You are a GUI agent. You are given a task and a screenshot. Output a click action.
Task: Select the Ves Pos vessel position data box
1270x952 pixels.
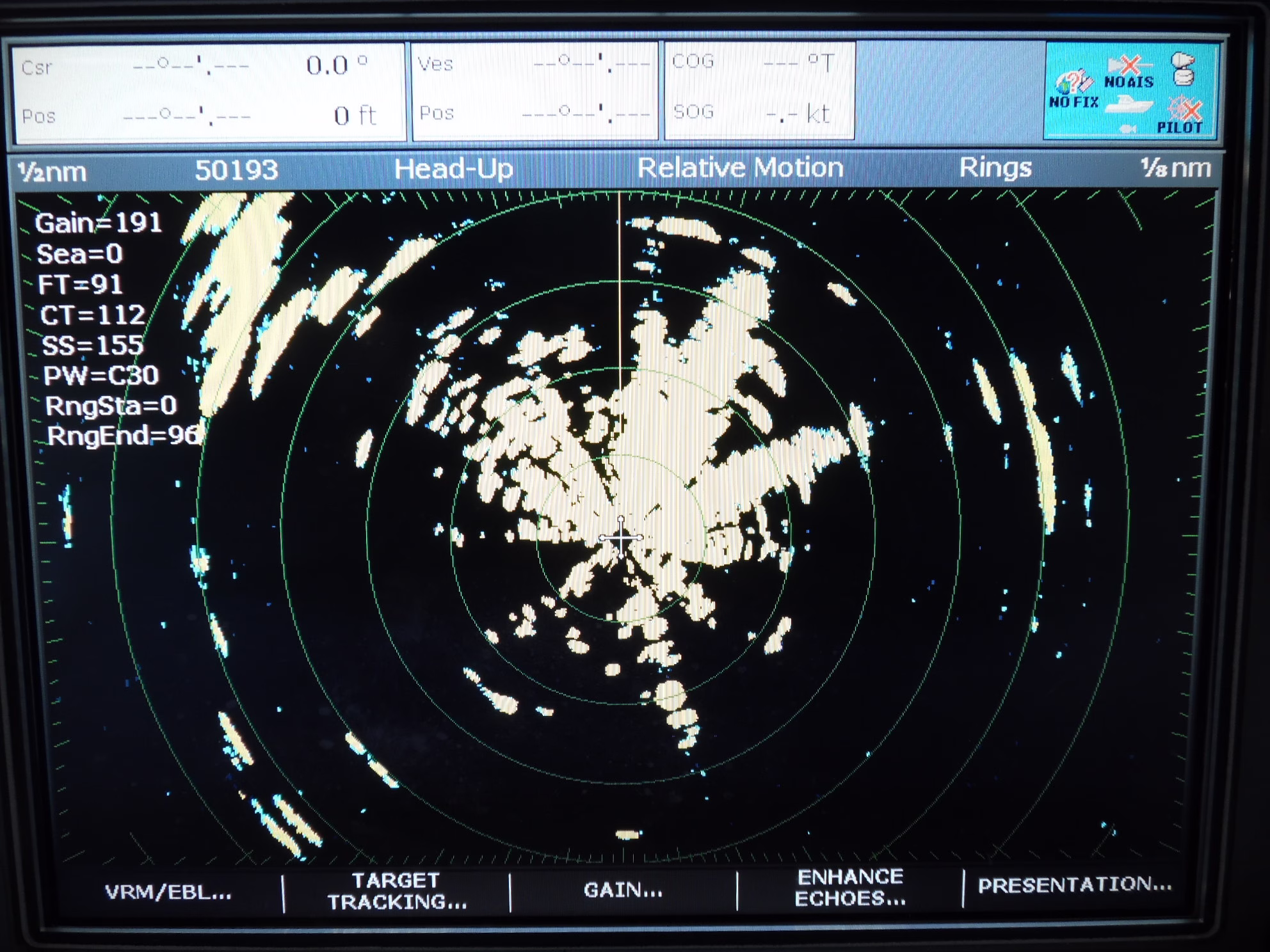pos(535,90)
